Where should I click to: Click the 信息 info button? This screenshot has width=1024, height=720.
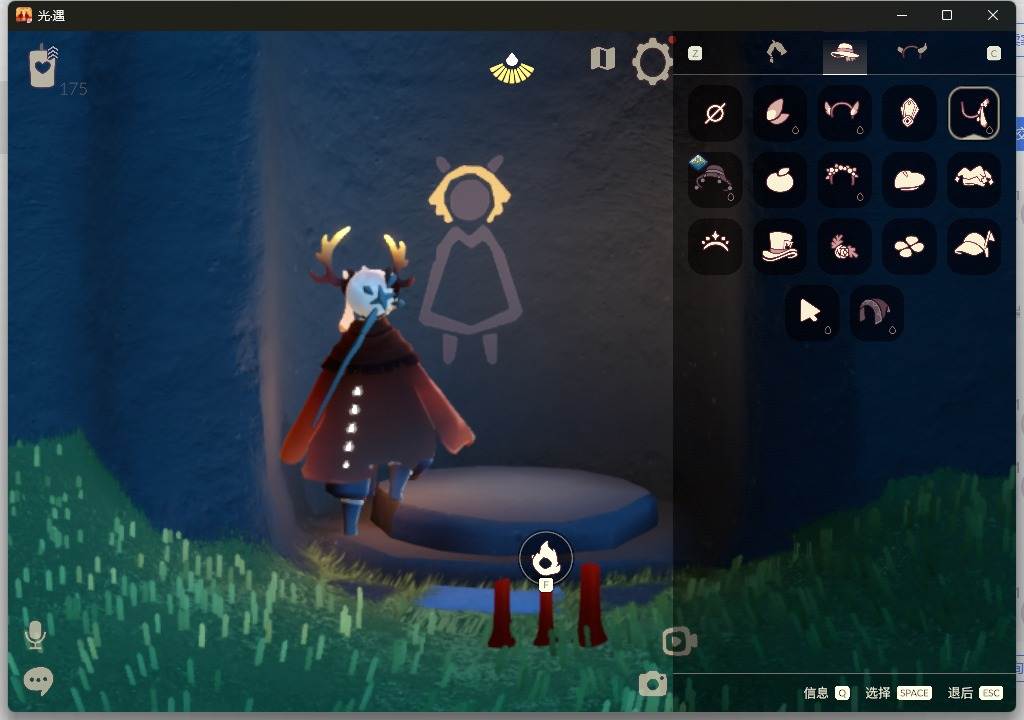point(826,693)
